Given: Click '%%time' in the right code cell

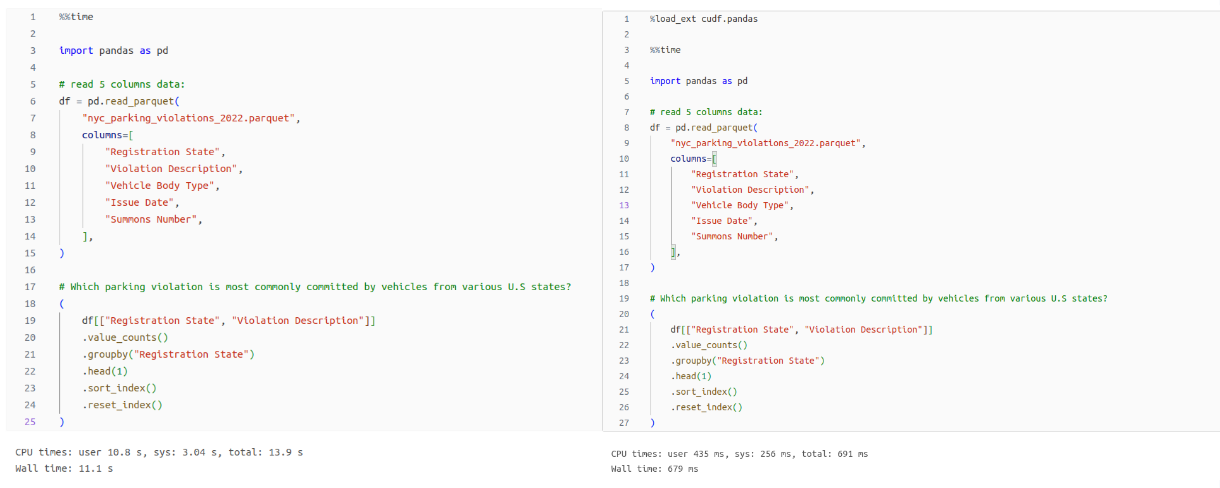Looking at the screenshot, I should pyautogui.click(x=665, y=49).
